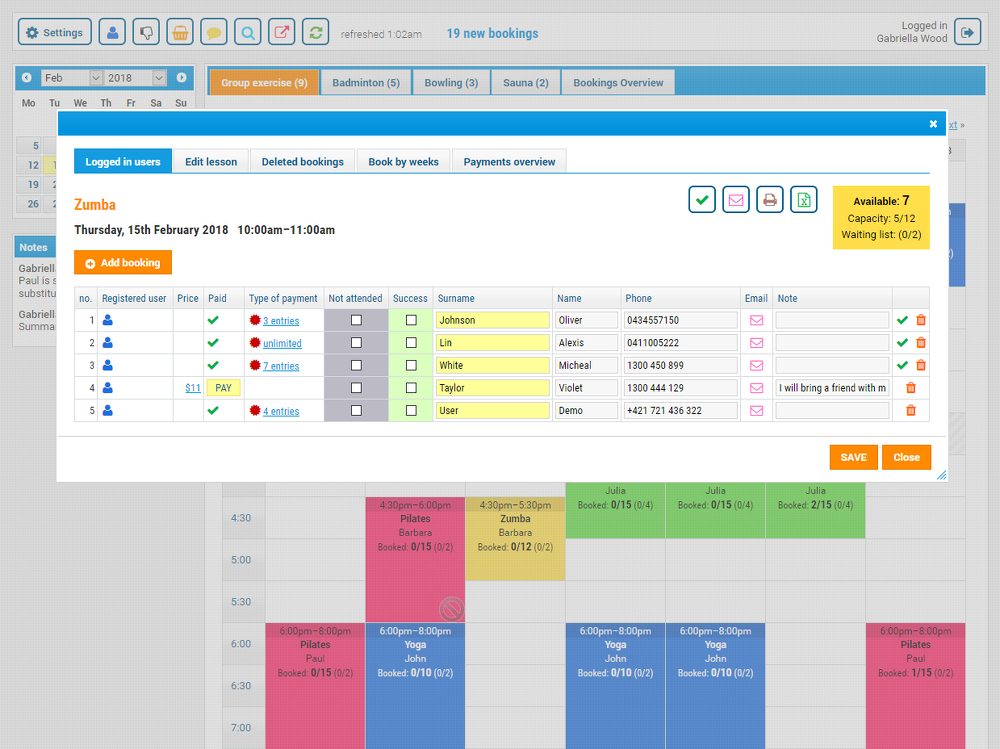Switch to the Payments overview tab
This screenshot has width=1000, height=749.
509,160
